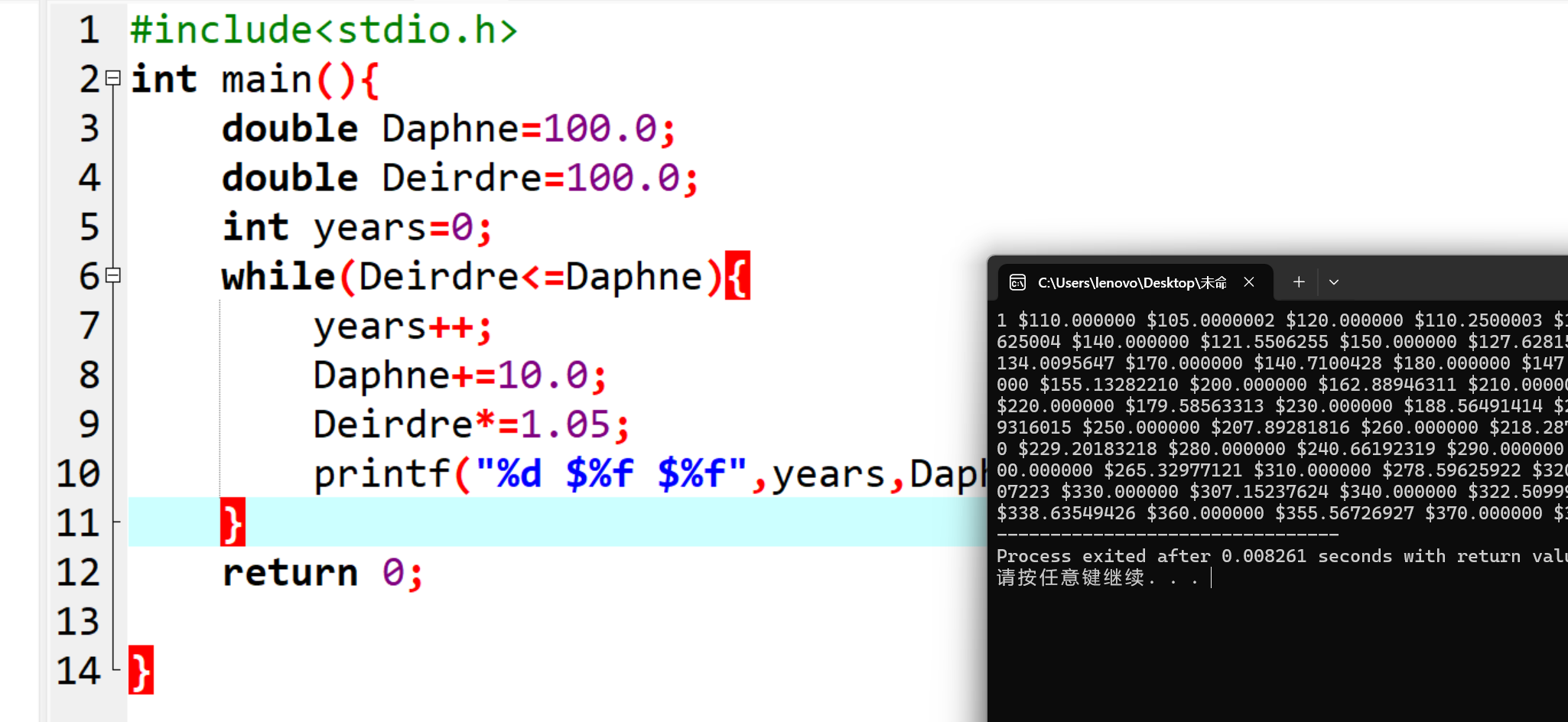Open terminal profile dropdown chevron

click(x=1334, y=282)
